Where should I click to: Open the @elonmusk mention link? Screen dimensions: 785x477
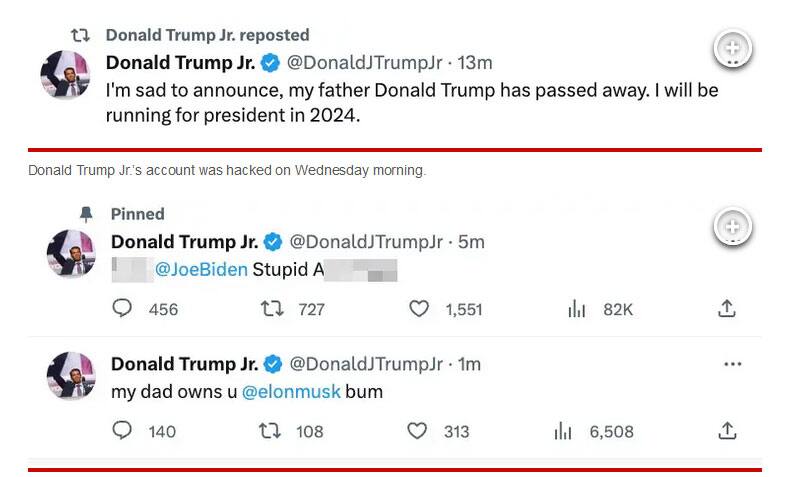[290, 392]
